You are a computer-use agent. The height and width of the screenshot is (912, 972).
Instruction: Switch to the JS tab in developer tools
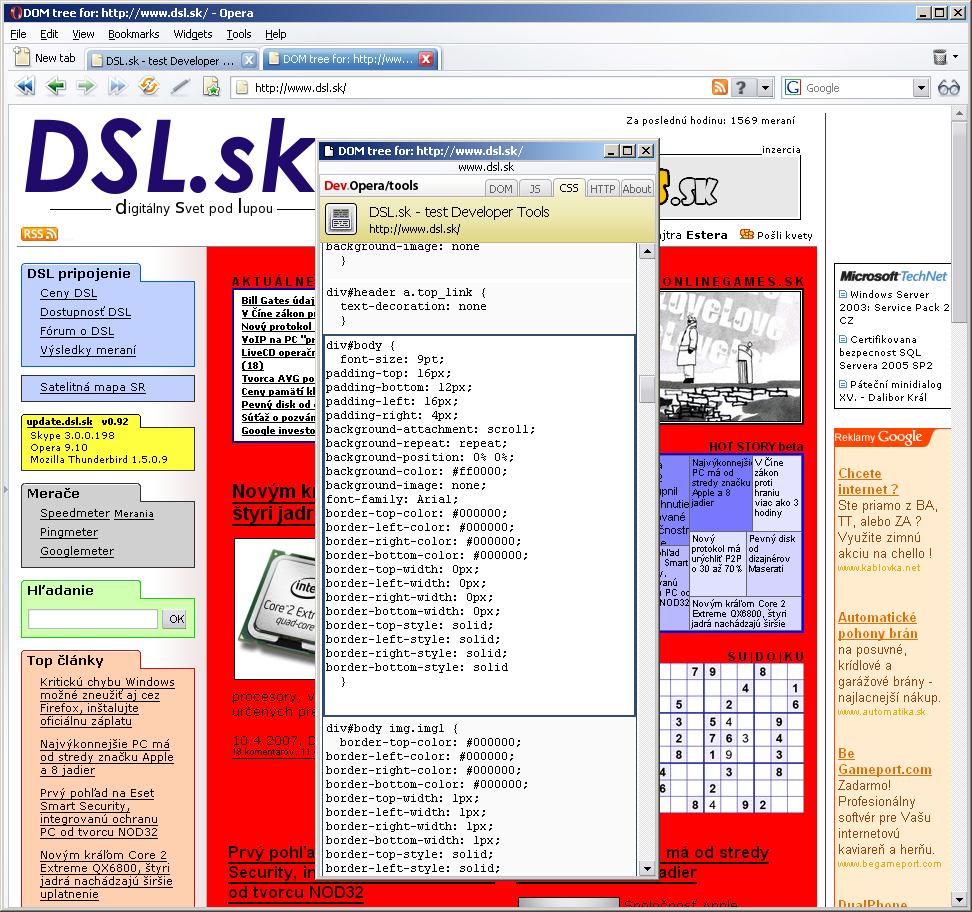click(x=534, y=188)
